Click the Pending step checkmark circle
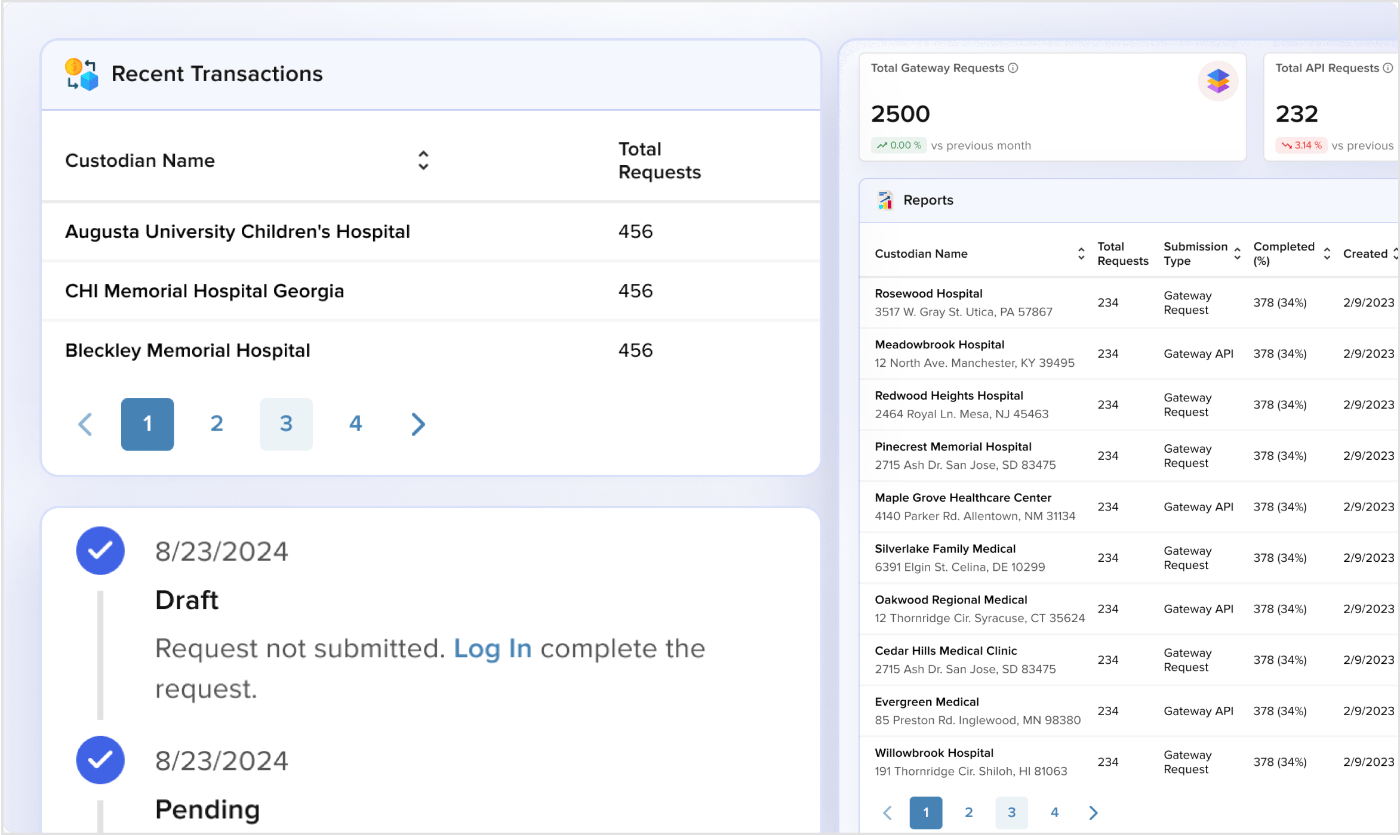The width and height of the screenshot is (1400, 835). click(100, 760)
